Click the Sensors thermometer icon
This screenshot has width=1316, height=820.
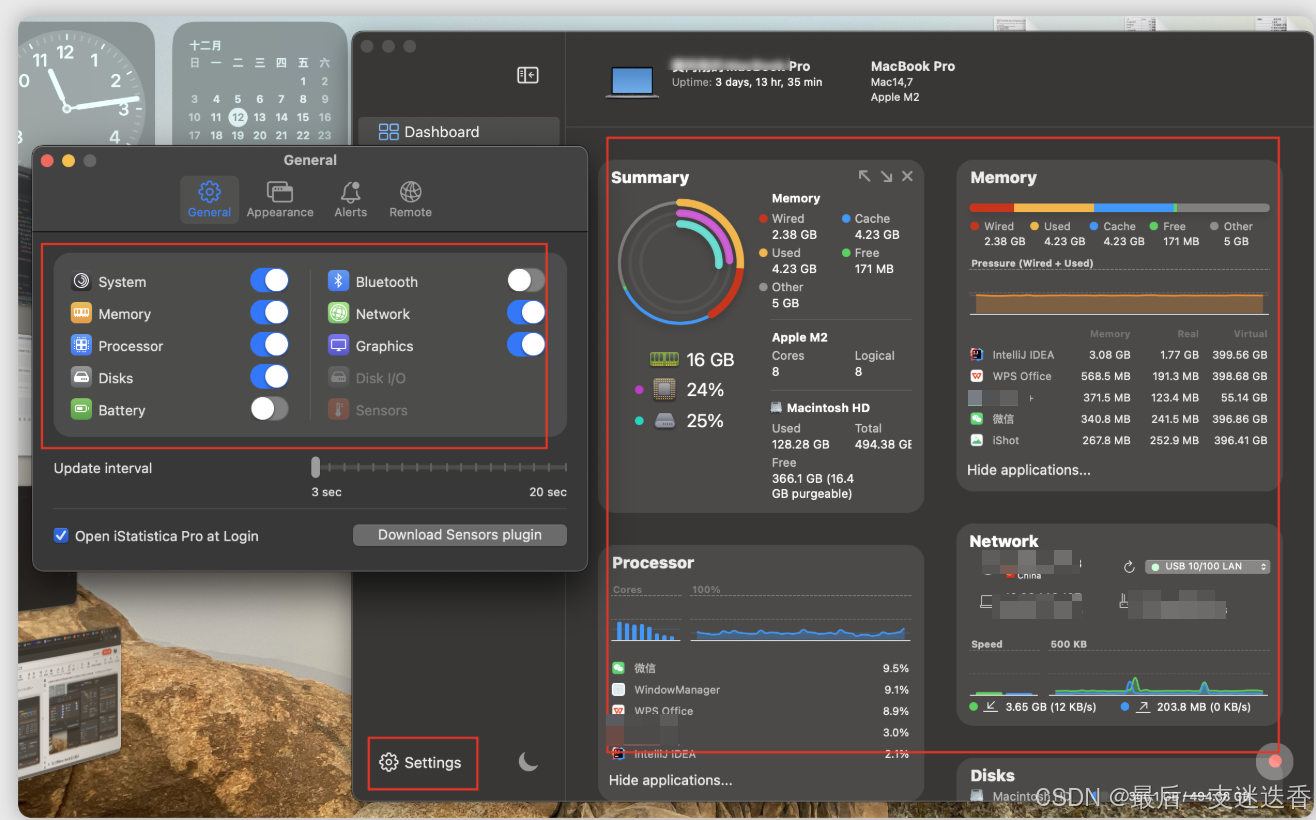pos(339,410)
